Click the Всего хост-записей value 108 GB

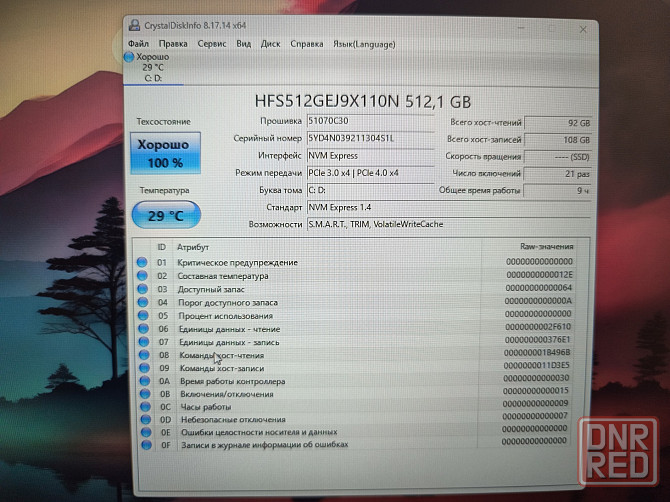click(x=558, y=140)
